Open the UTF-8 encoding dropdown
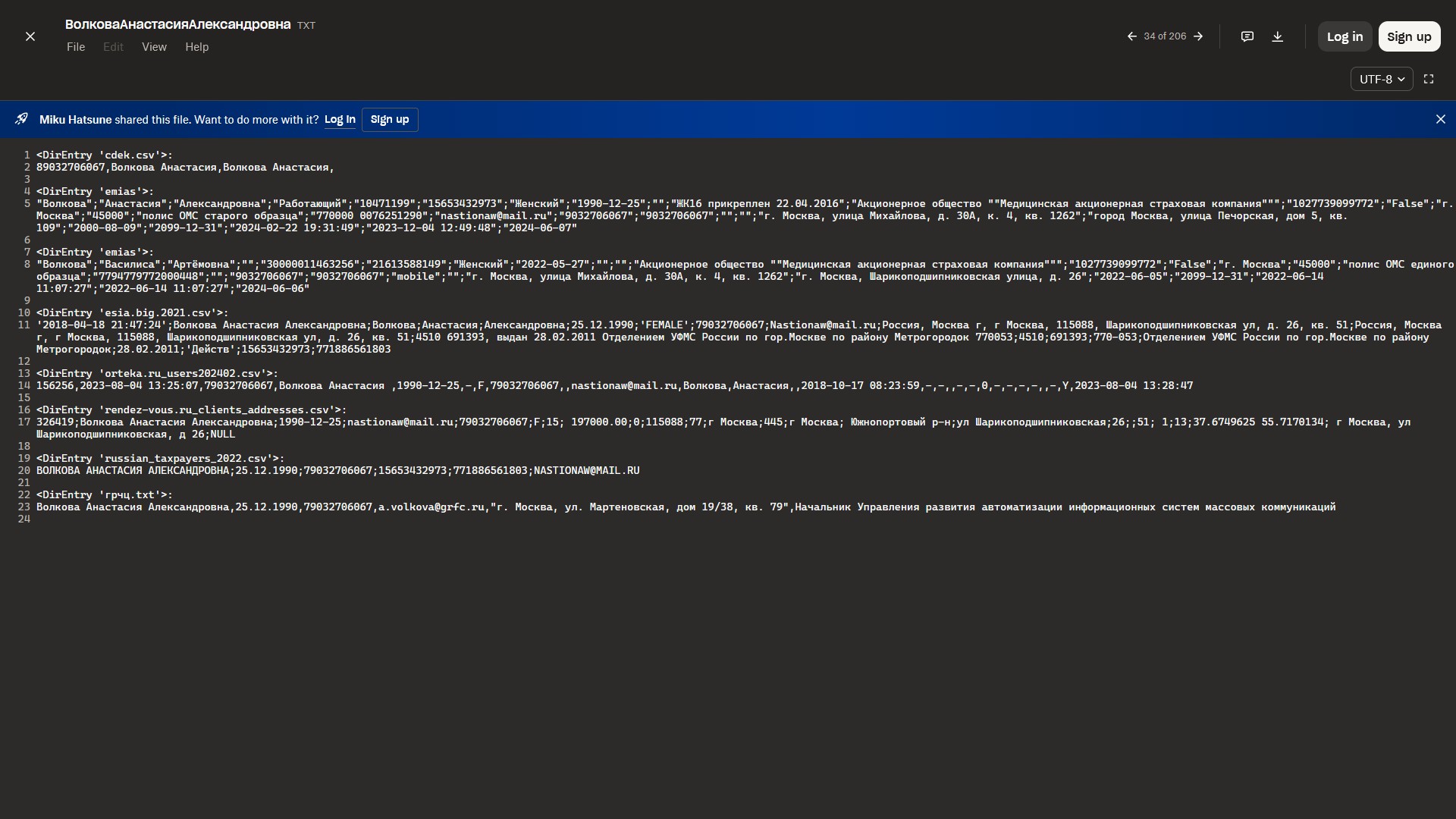Screen dimensions: 1456x819 [1381, 79]
